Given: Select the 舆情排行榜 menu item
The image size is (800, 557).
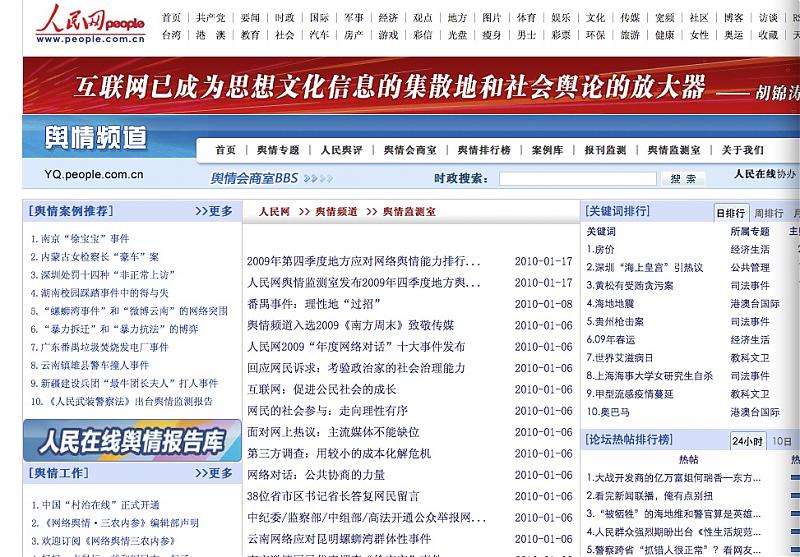Looking at the screenshot, I should click(484, 150).
